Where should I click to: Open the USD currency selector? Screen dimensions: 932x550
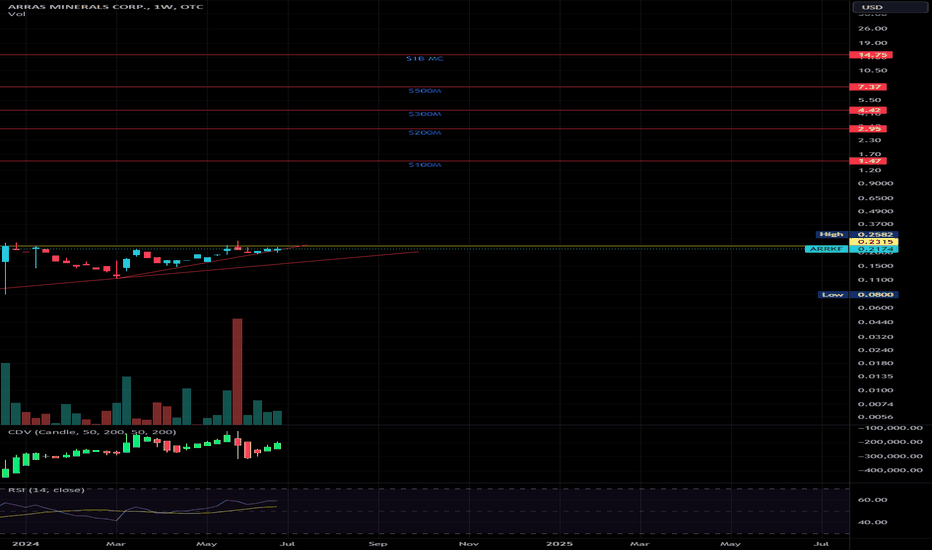click(889, 7)
